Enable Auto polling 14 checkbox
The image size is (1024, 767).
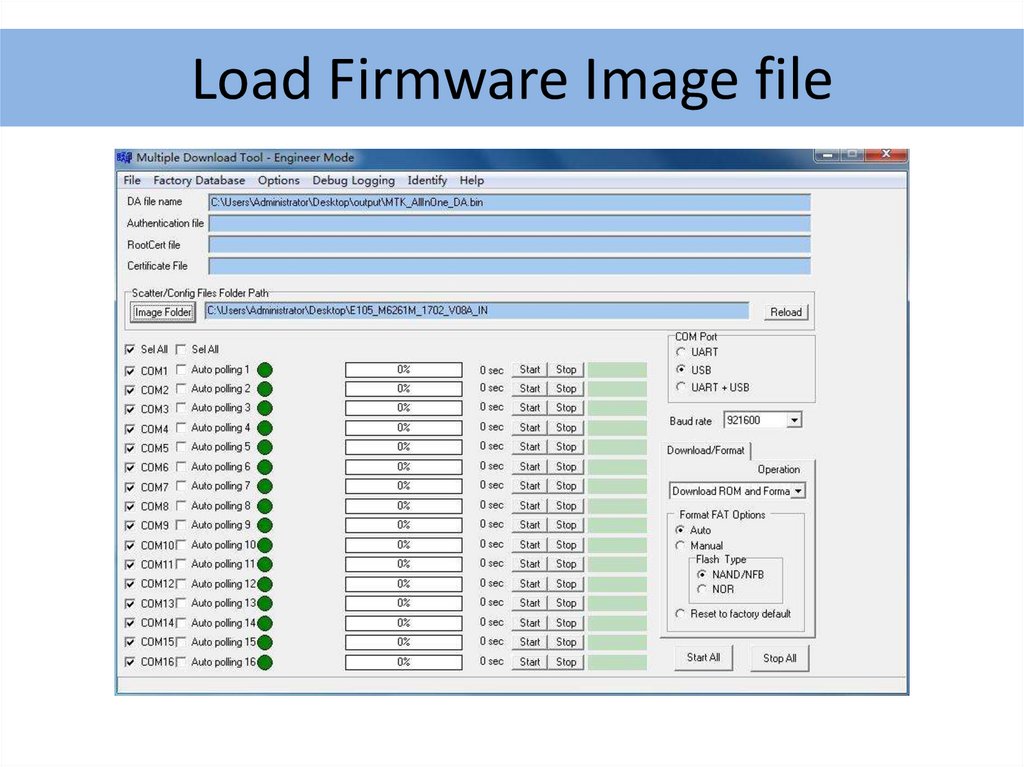click(181, 623)
